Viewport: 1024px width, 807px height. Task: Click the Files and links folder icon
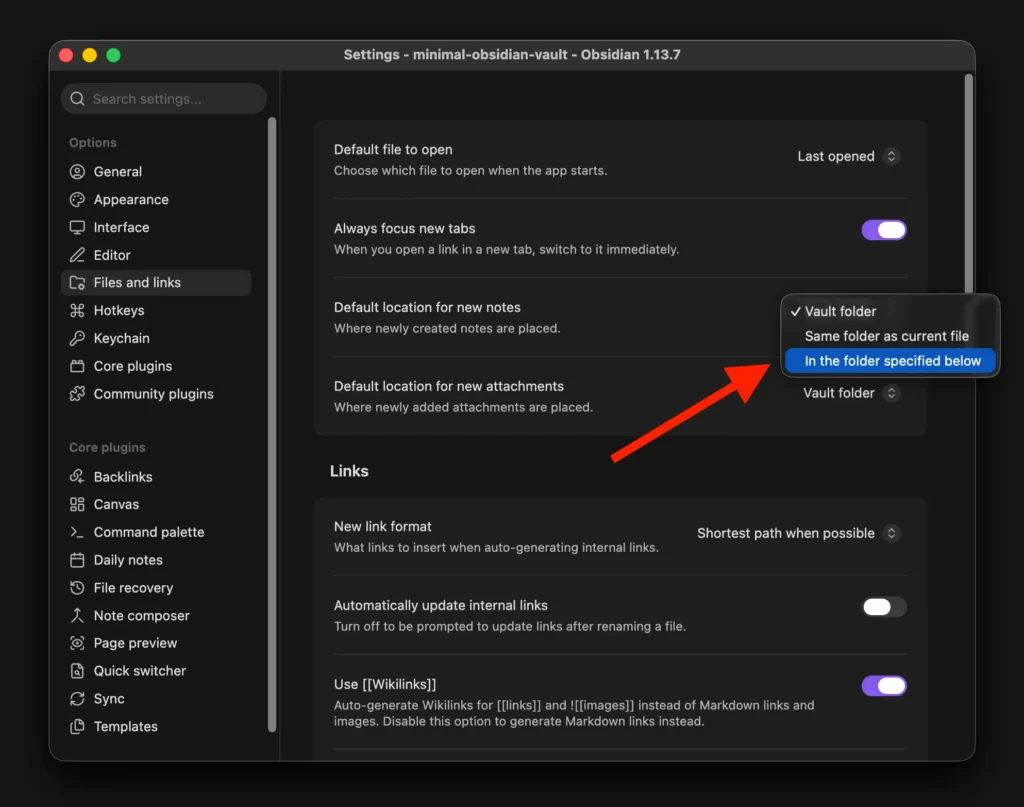tap(77, 283)
